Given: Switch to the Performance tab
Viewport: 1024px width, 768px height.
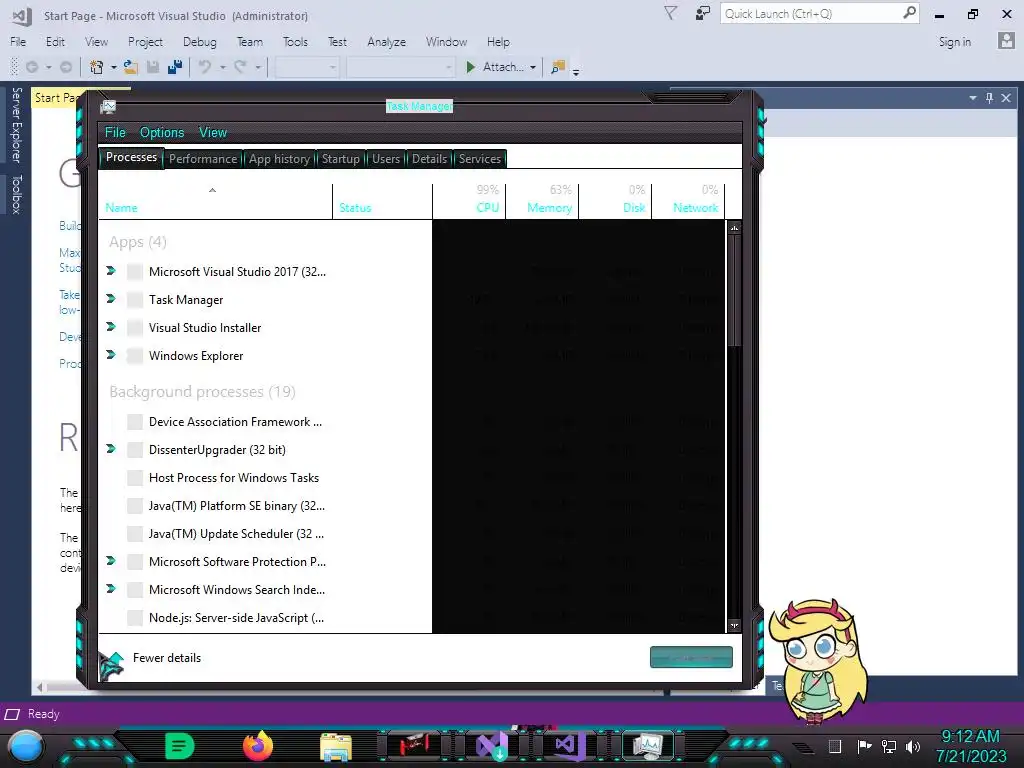Looking at the screenshot, I should (x=202, y=159).
